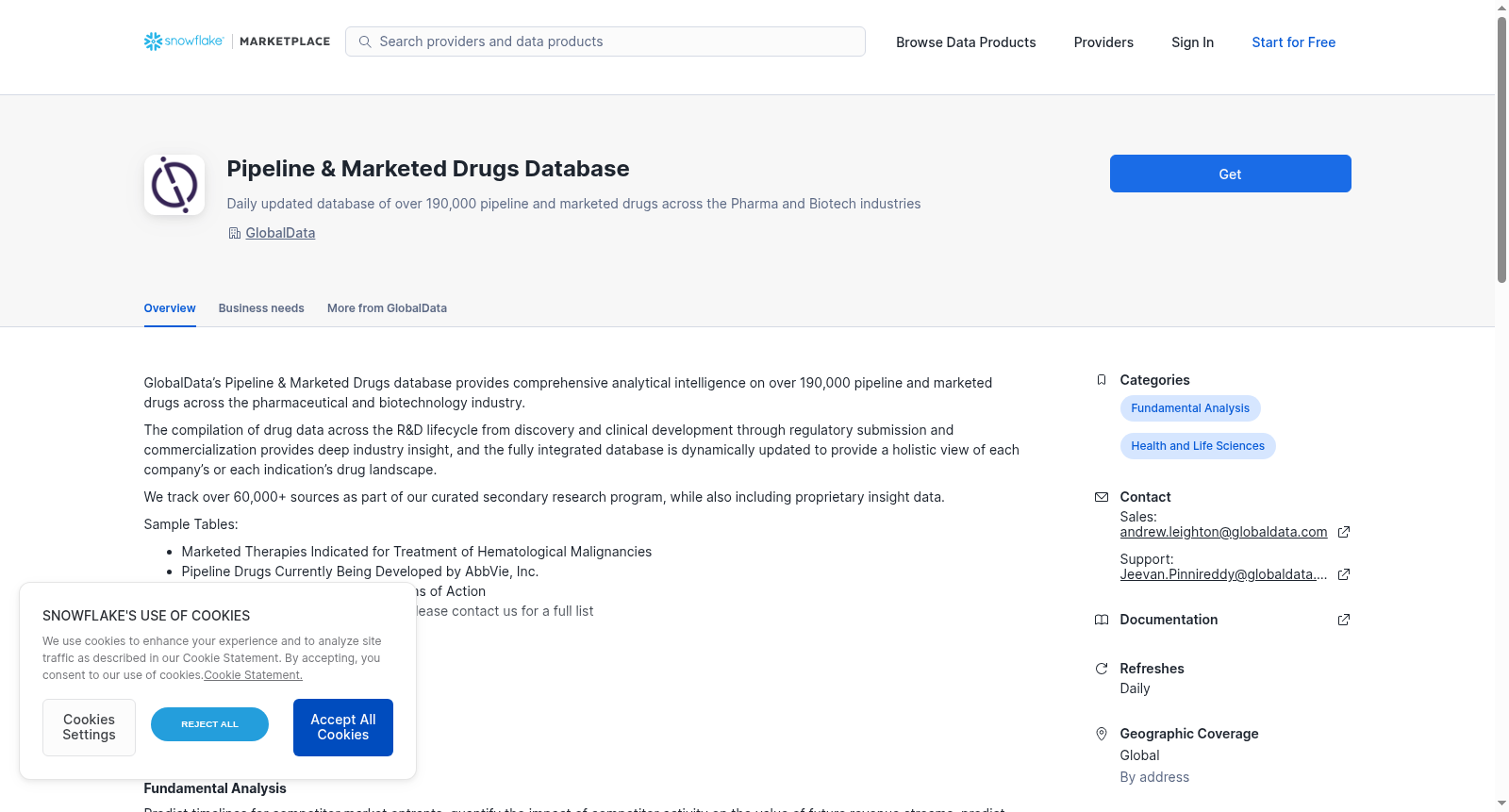Click the page vertical scrollbar thumb

click(1501, 149)
